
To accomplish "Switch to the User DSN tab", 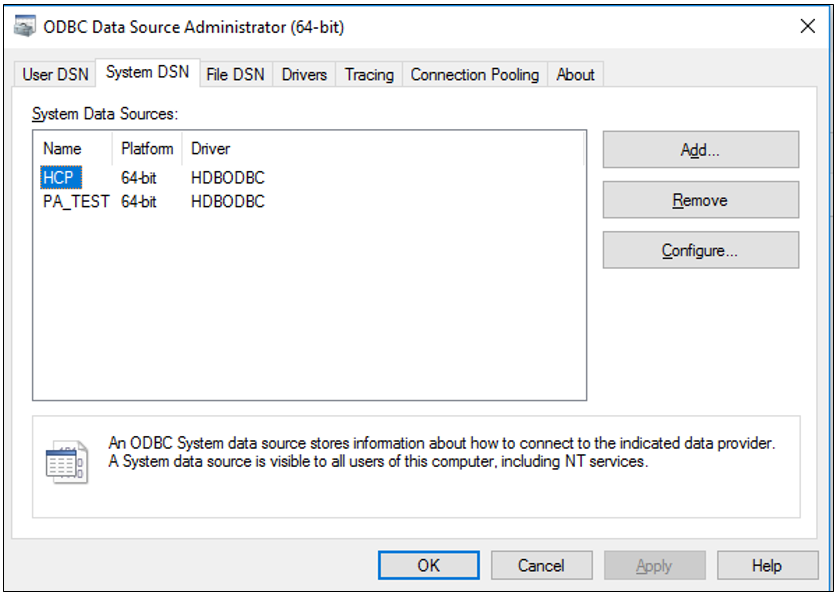I will 55,74.
